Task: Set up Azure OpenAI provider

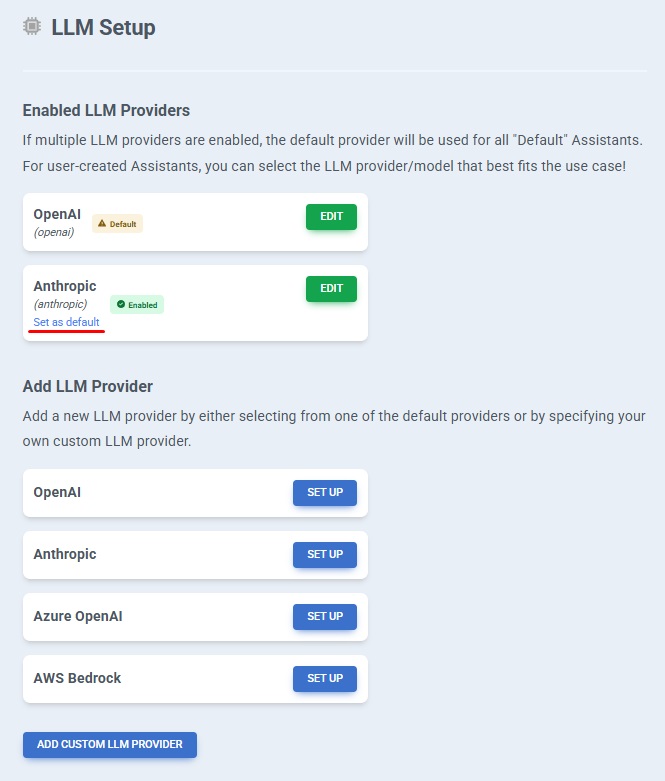Action: (x=325, y=617)
